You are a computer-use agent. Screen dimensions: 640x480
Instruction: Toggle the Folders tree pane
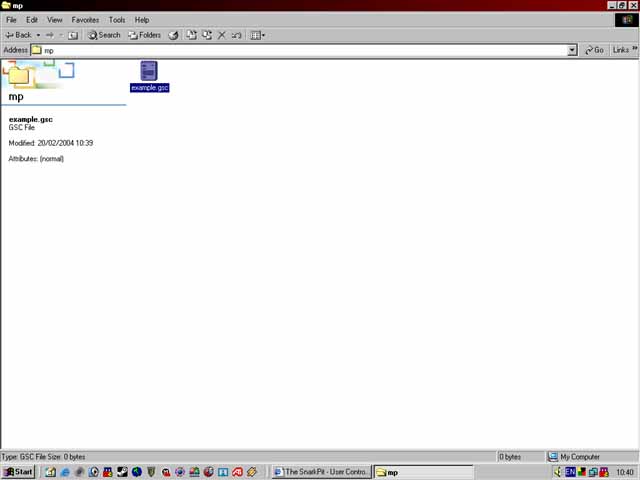pos(144,35)
